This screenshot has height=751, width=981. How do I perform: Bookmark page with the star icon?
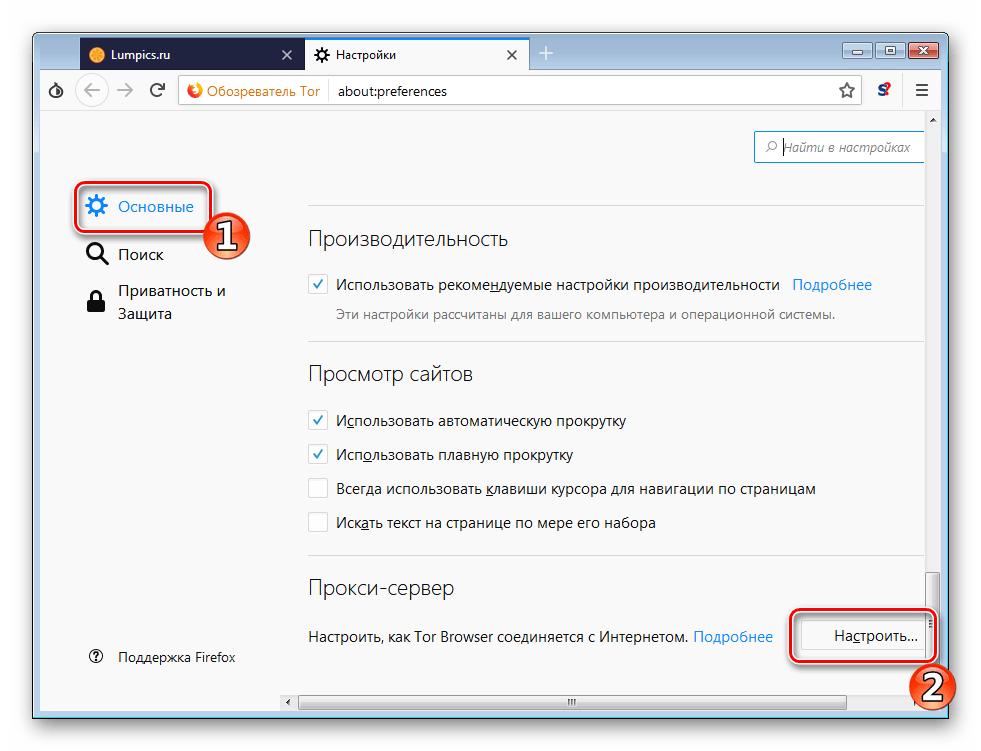click(847, 91)
